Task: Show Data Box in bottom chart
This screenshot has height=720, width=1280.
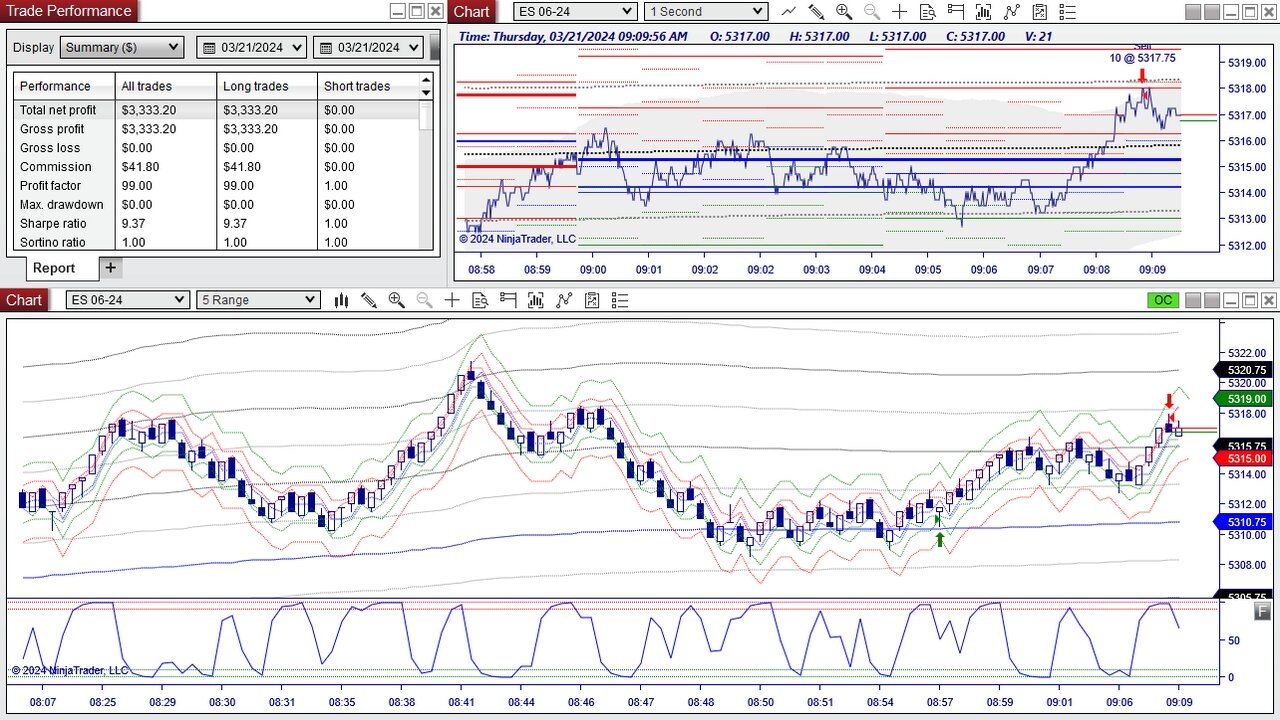Action: 480,300
